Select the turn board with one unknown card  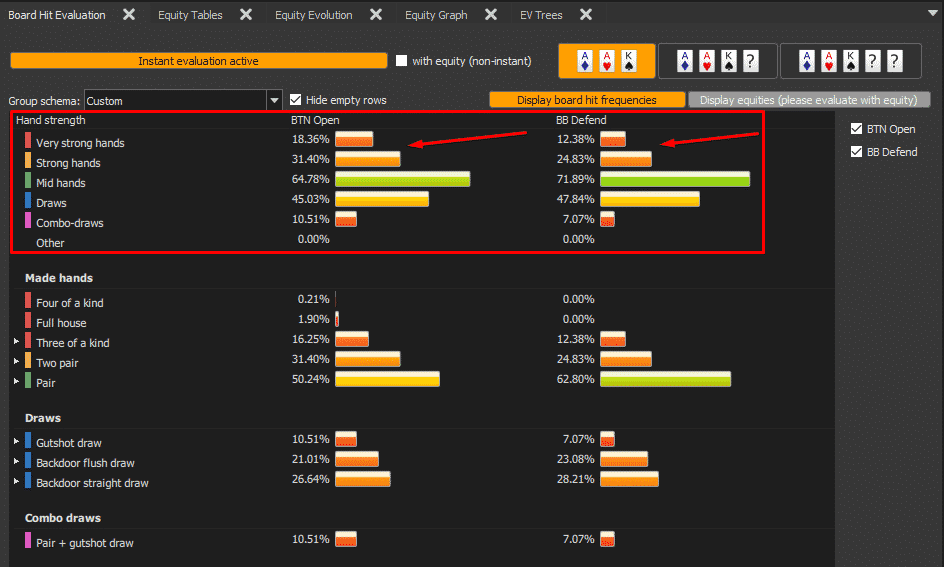click(718, 61)
